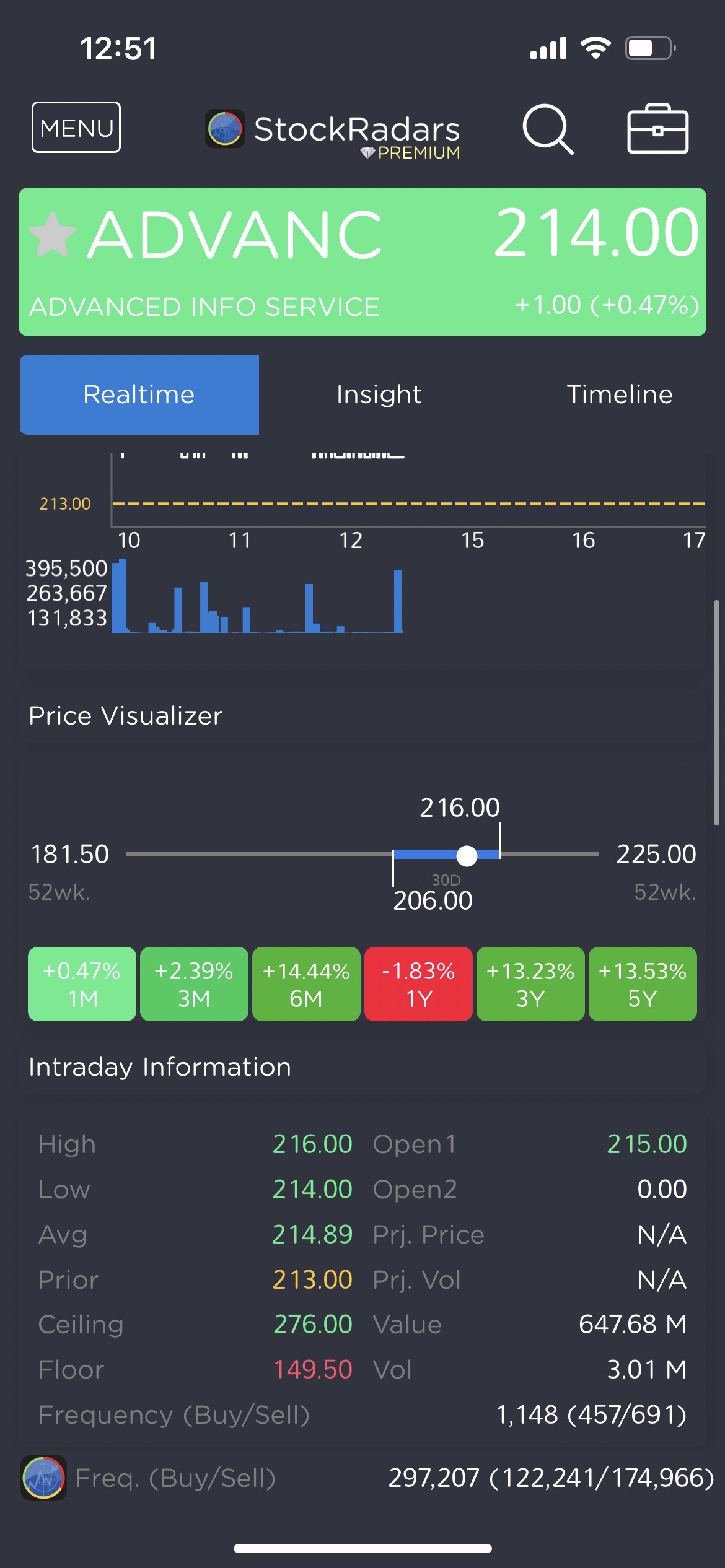725x1568 pixels.
Task: Tap the Floor value 149.50
Action: click(x=313, y=1369)
